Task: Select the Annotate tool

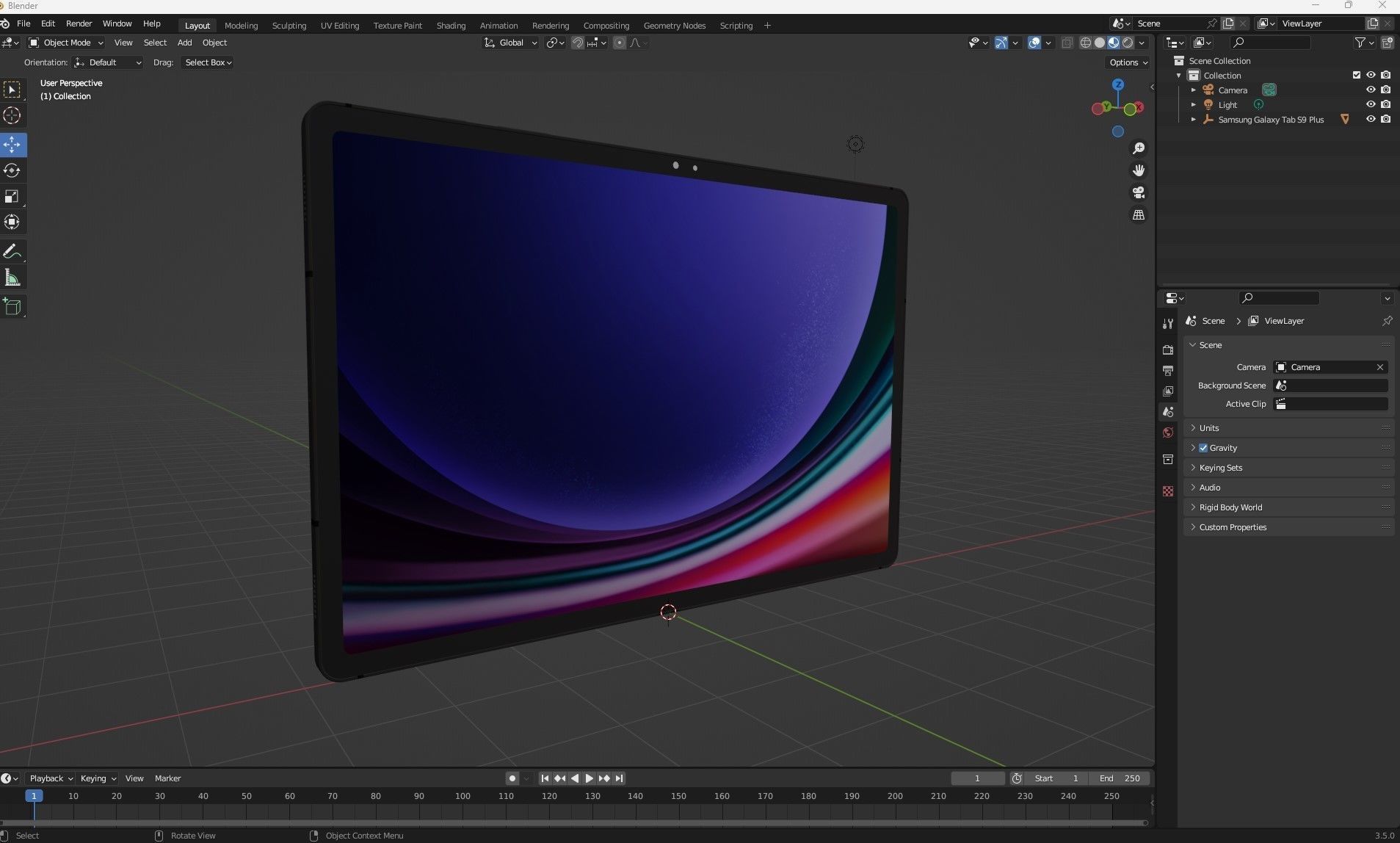Action: point(12,252)
